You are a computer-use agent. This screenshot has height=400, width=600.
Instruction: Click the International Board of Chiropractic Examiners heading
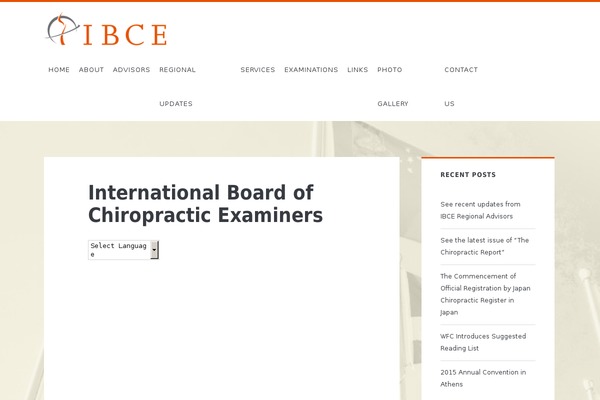205,204
